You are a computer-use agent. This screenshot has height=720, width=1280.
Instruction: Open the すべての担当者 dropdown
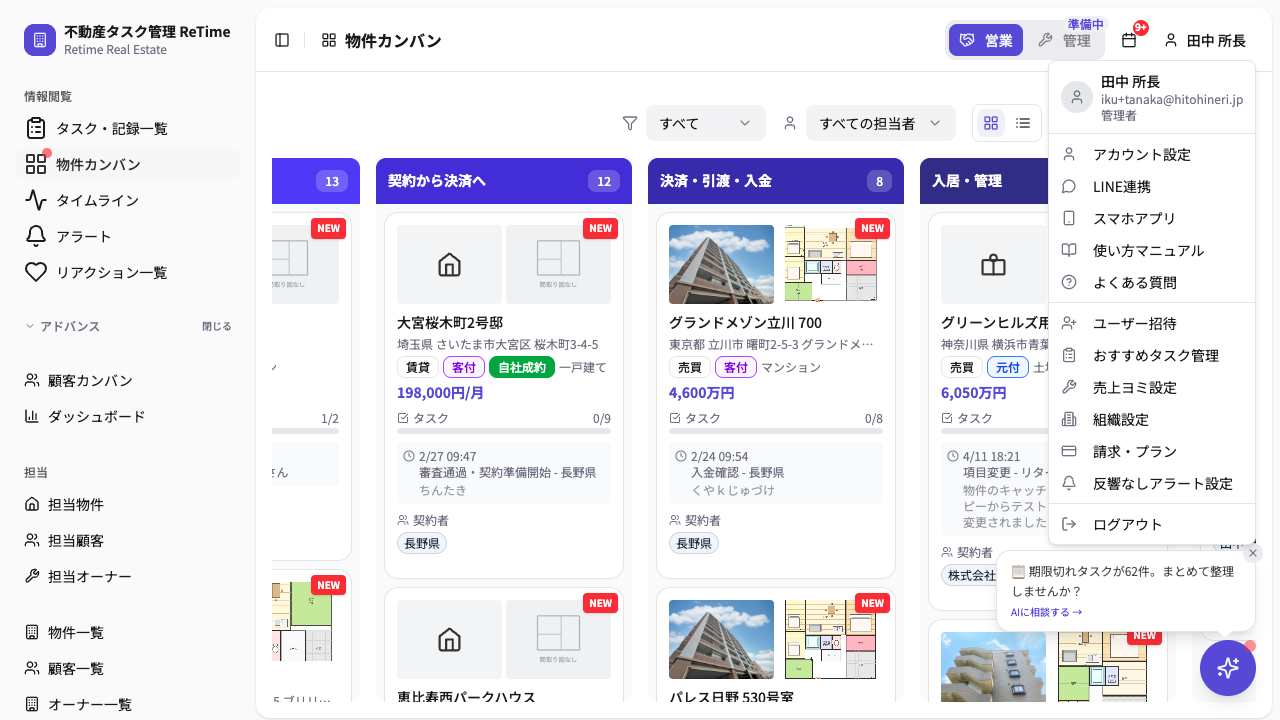click(881, 123)
